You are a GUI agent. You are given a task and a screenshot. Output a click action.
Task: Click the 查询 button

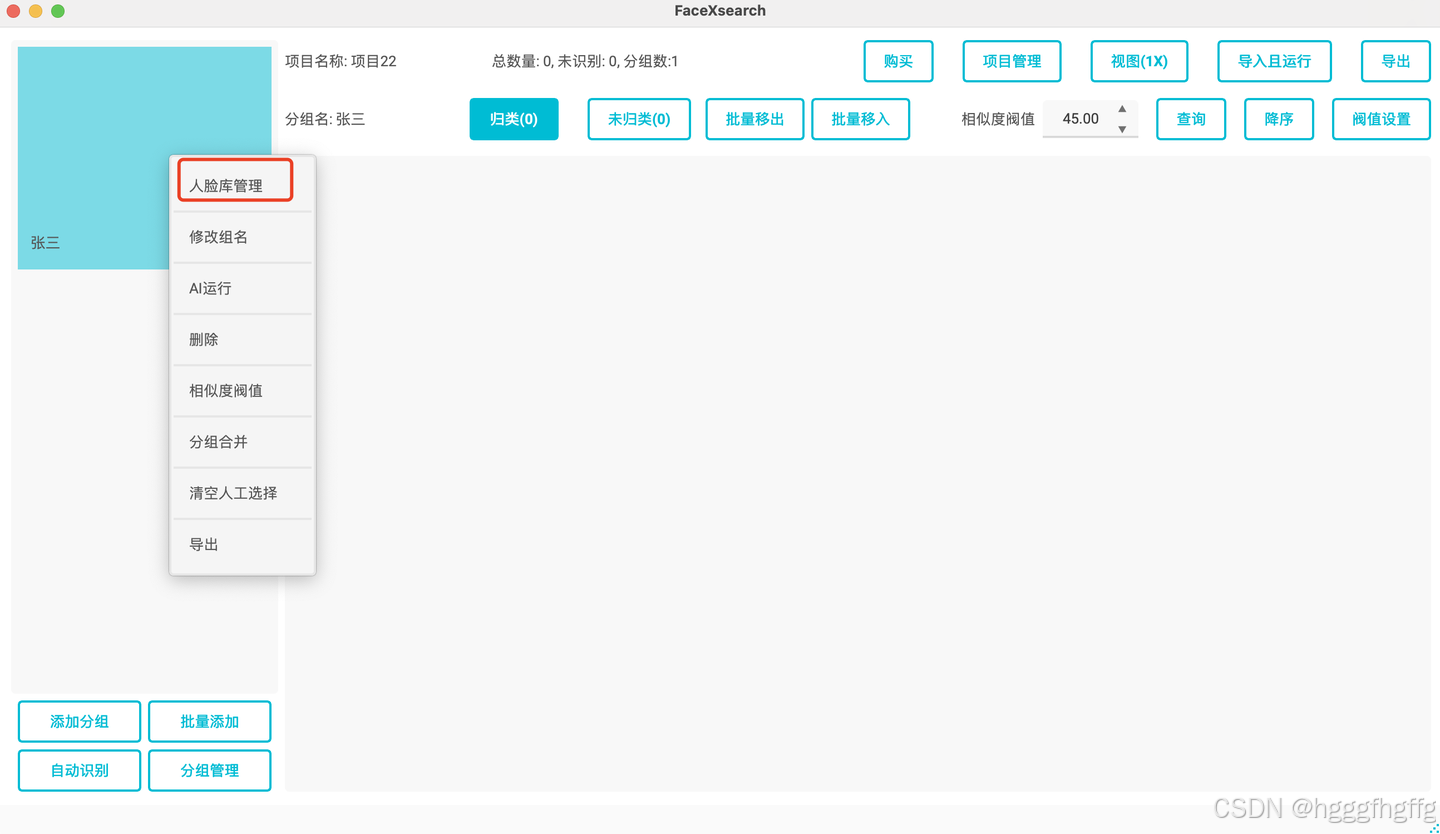(1191, 119)
